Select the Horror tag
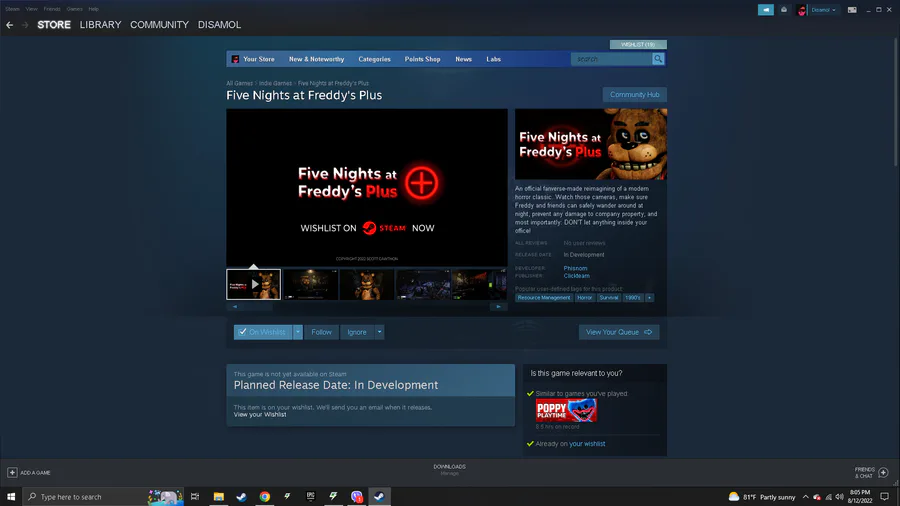 pos(584,298)
